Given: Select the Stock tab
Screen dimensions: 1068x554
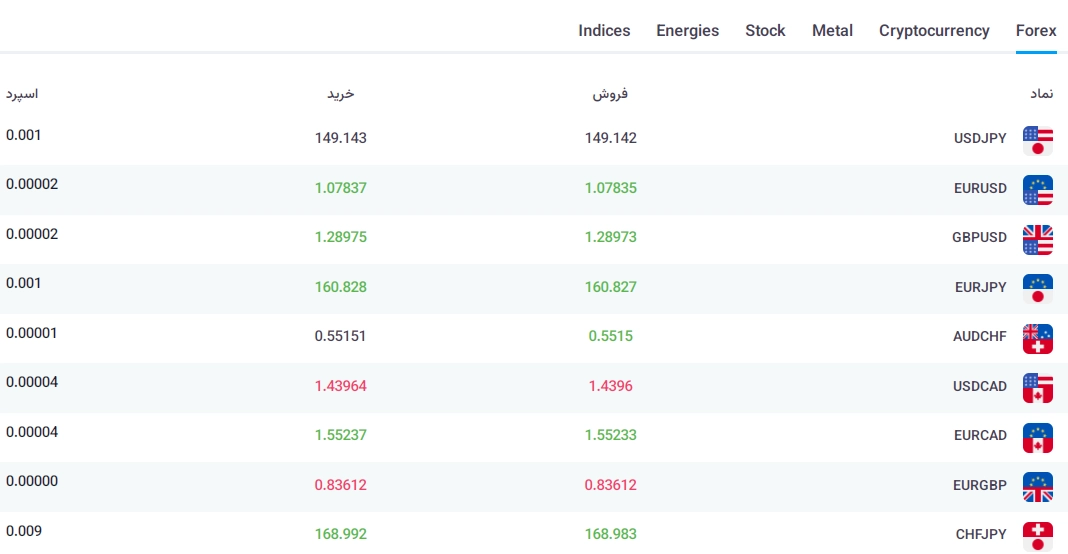Looking at the screenshot, I should [765, 31].
